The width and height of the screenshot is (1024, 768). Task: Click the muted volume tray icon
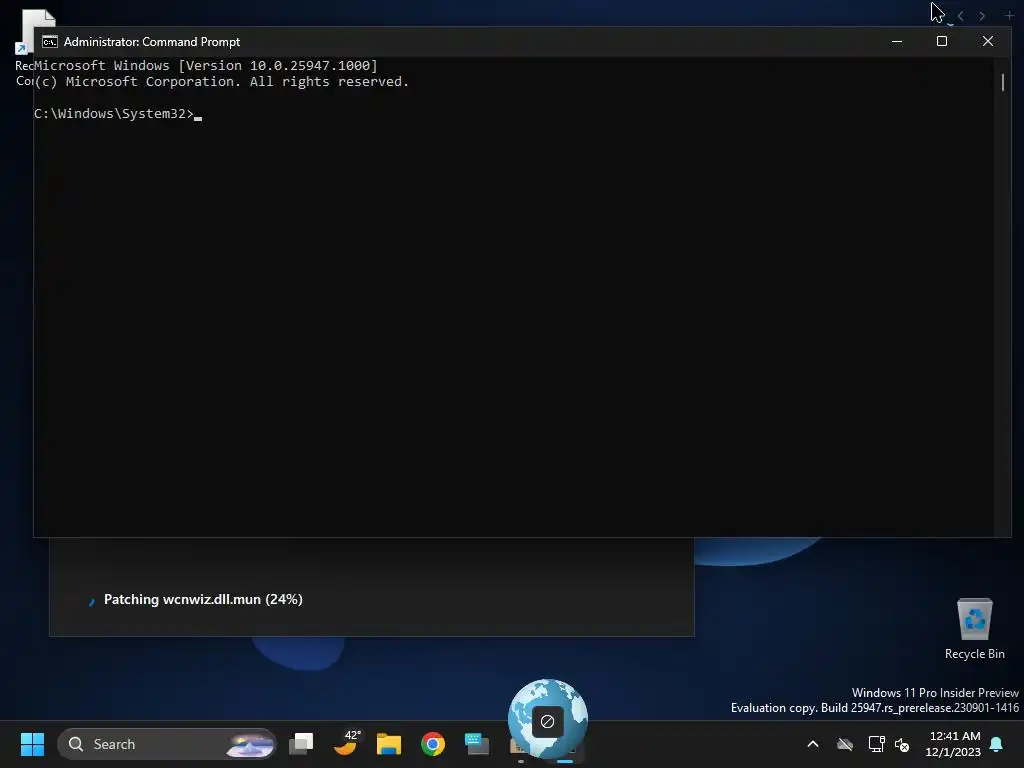point(902,744)
